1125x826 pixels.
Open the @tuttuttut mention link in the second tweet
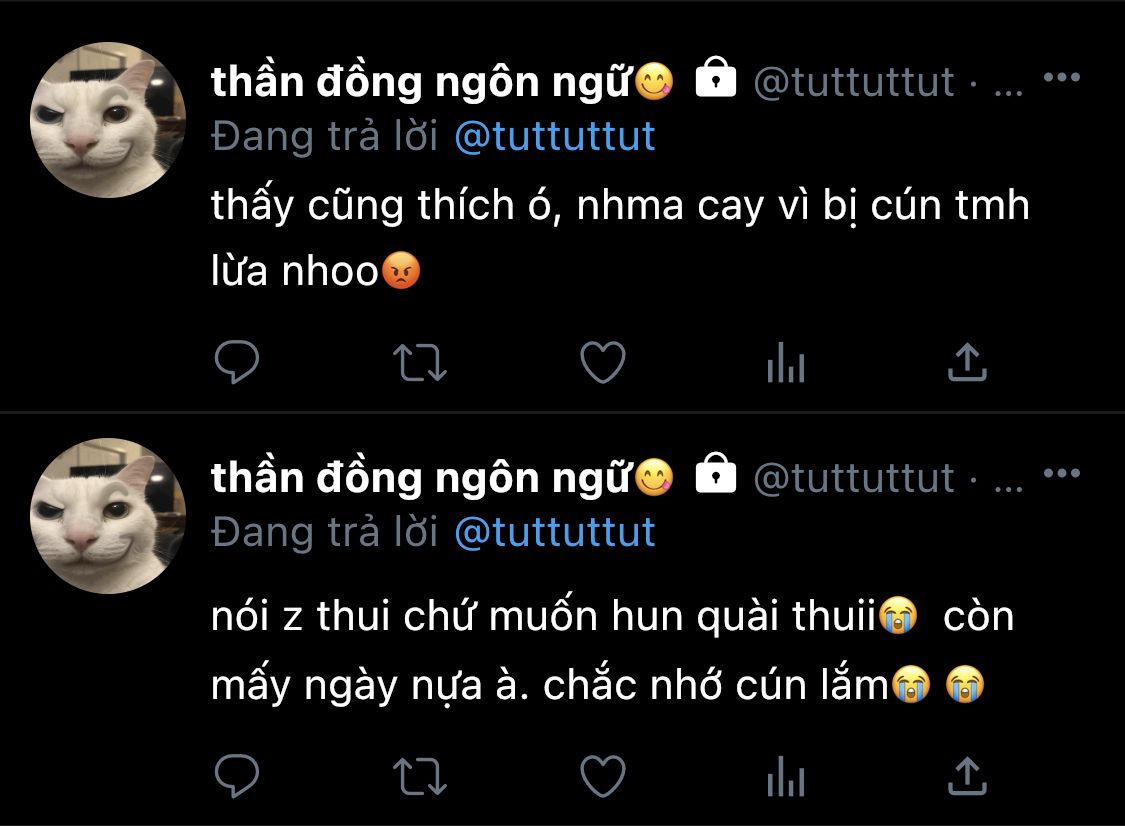(555, 532)
